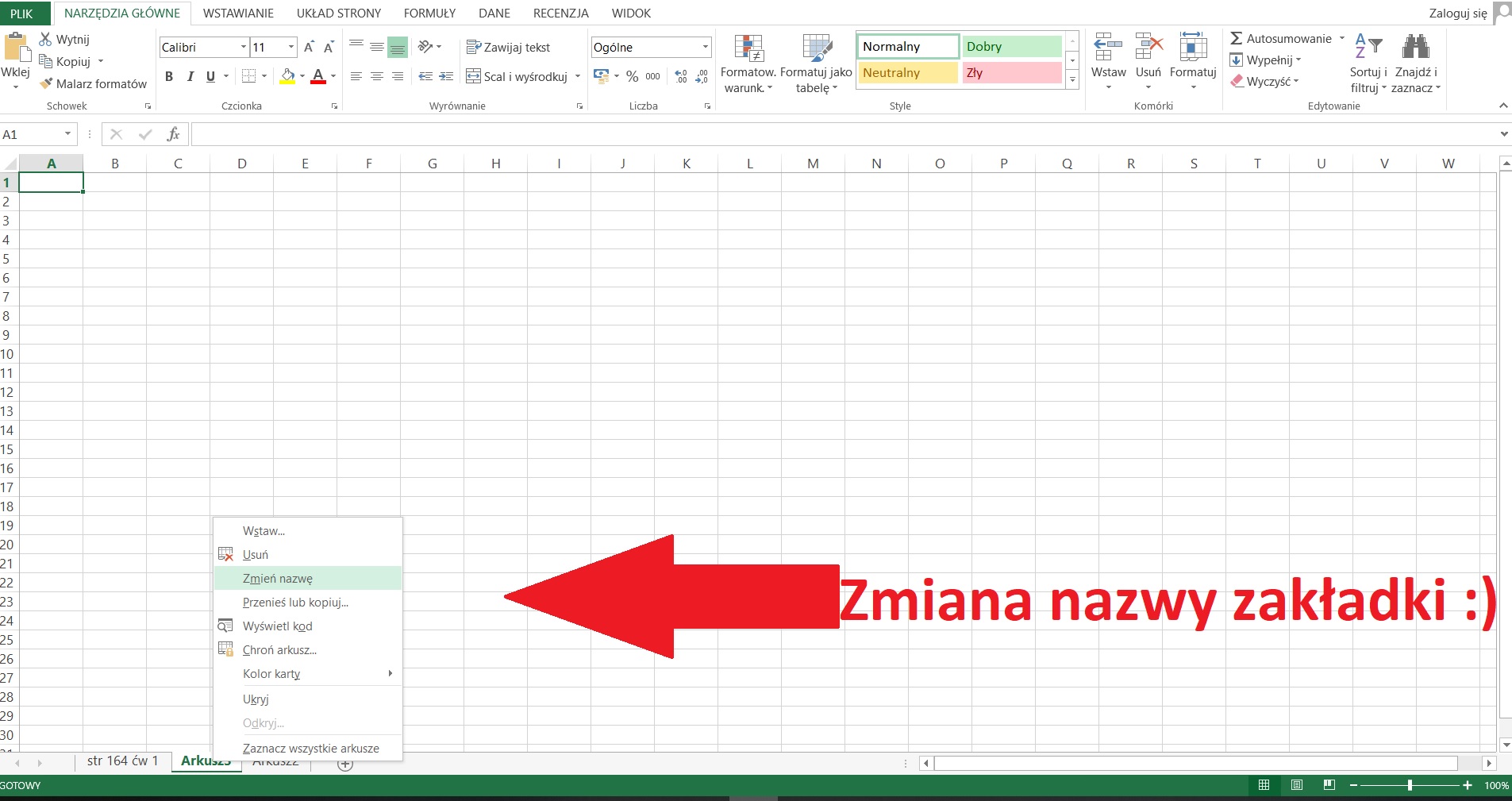Expand the Scal i wyśrodkuj dropdown arrow
Viewport: 1512px width, 801px height.
[577, 76]
